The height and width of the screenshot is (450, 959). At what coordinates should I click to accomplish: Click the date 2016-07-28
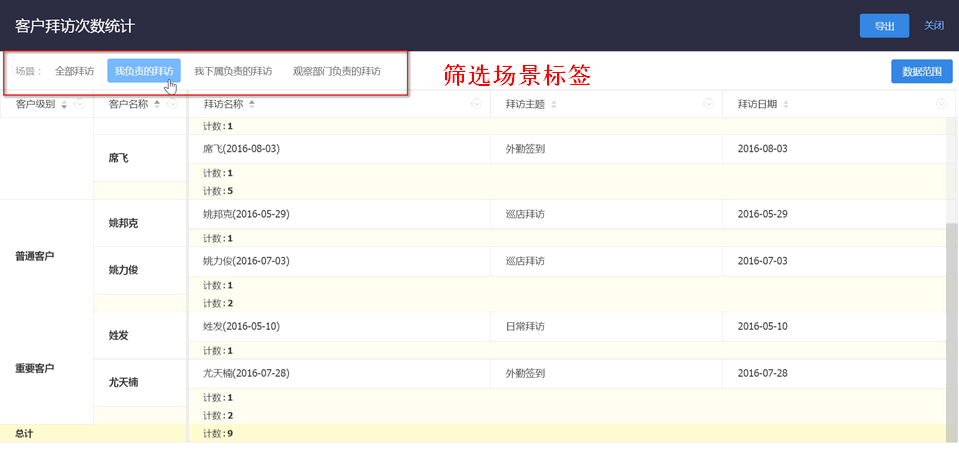click(762, 373)
